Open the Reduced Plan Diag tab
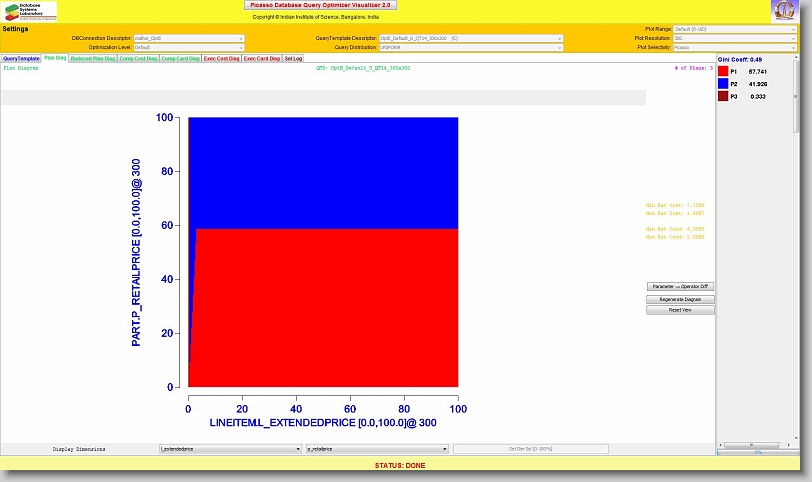This screenshot has height=482, width=812. tap(92, 59)
